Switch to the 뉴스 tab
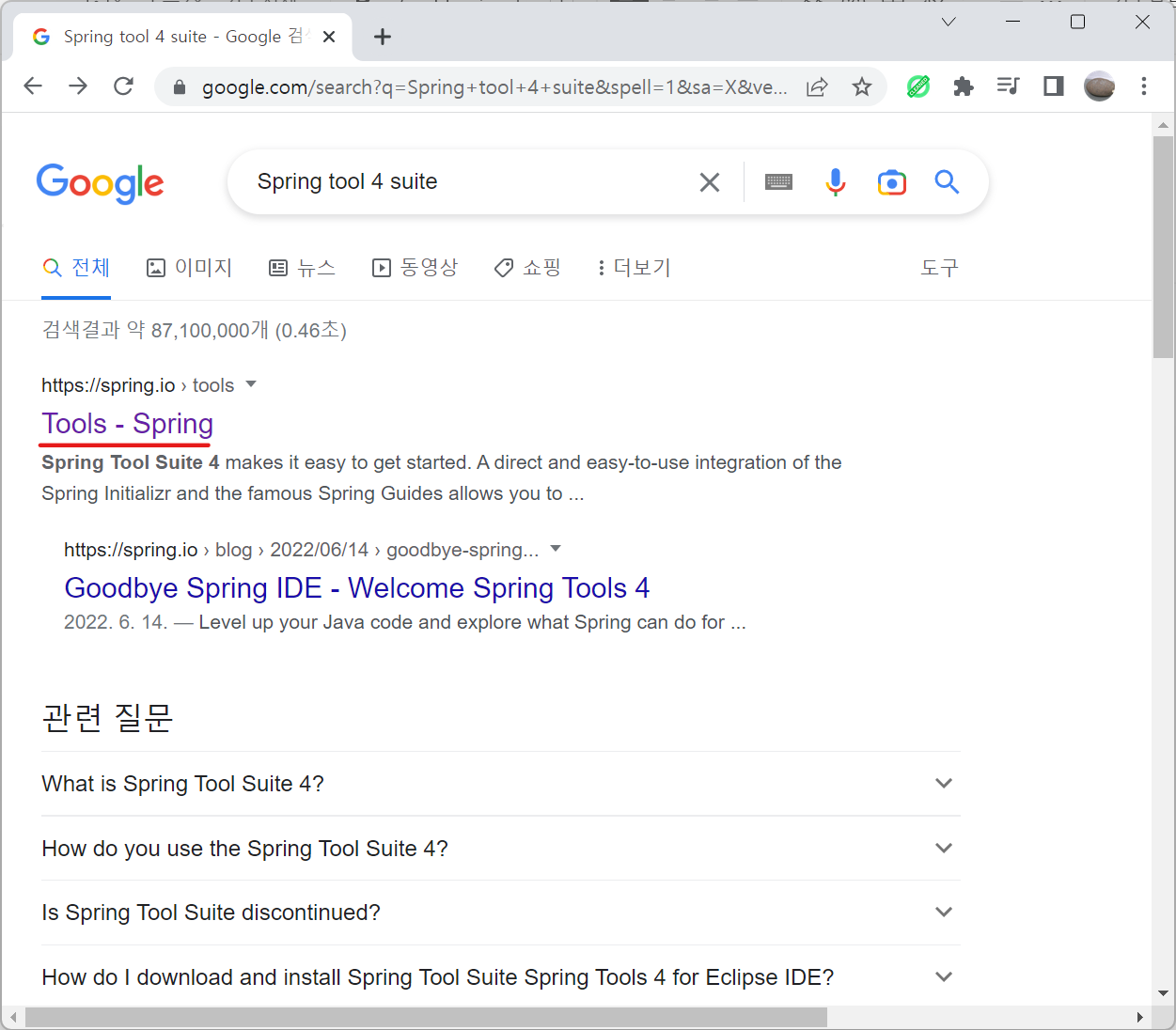 [x=302, y=268]
